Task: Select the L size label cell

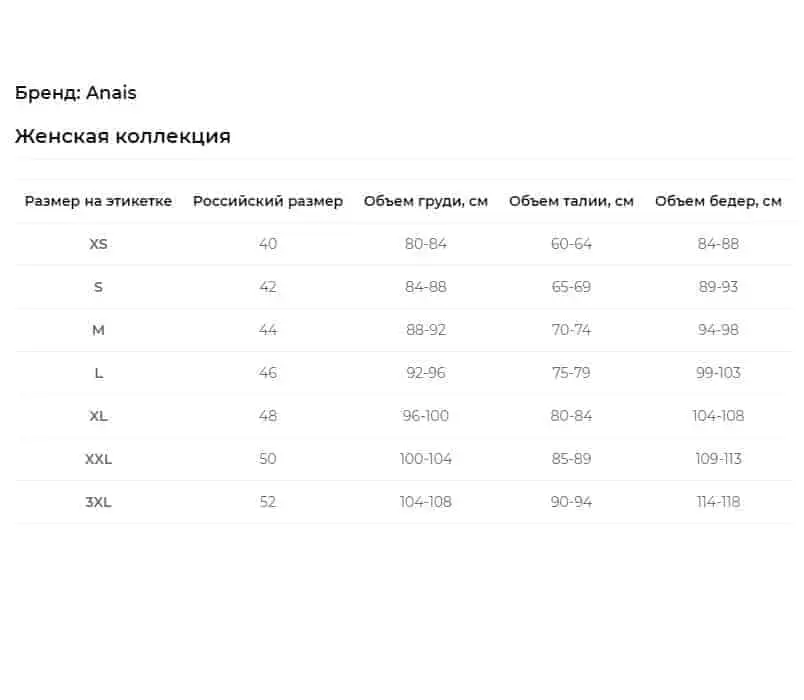Action: (x=98, y=373)
